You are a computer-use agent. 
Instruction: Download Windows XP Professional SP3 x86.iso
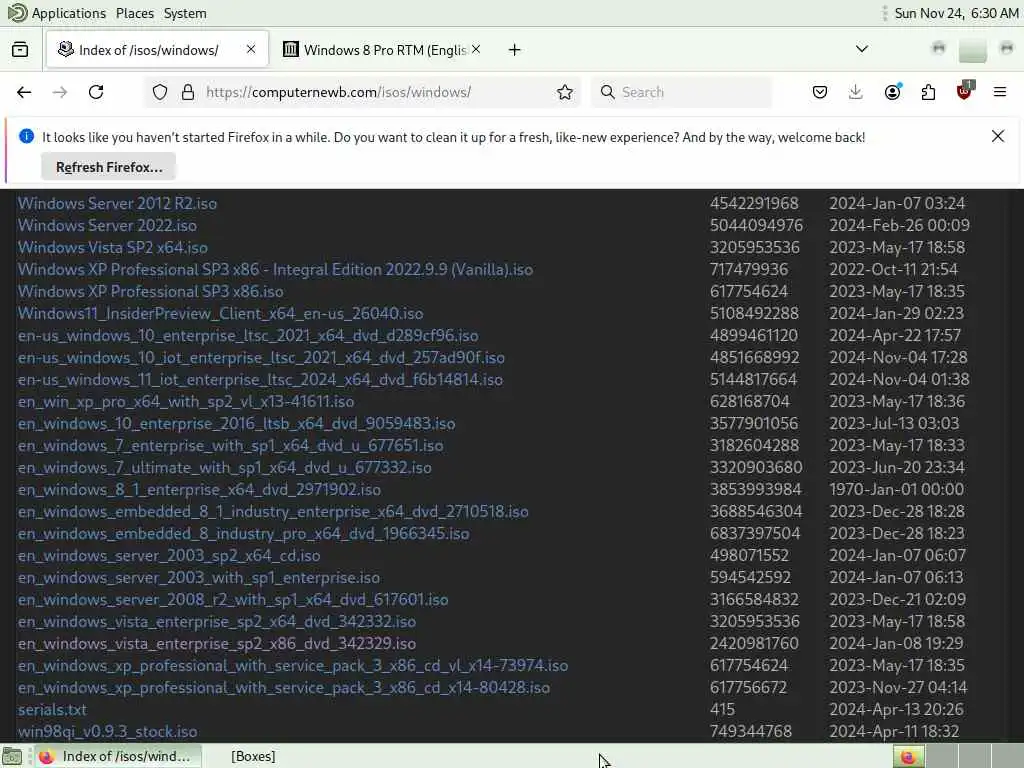(x=150, y=291)
